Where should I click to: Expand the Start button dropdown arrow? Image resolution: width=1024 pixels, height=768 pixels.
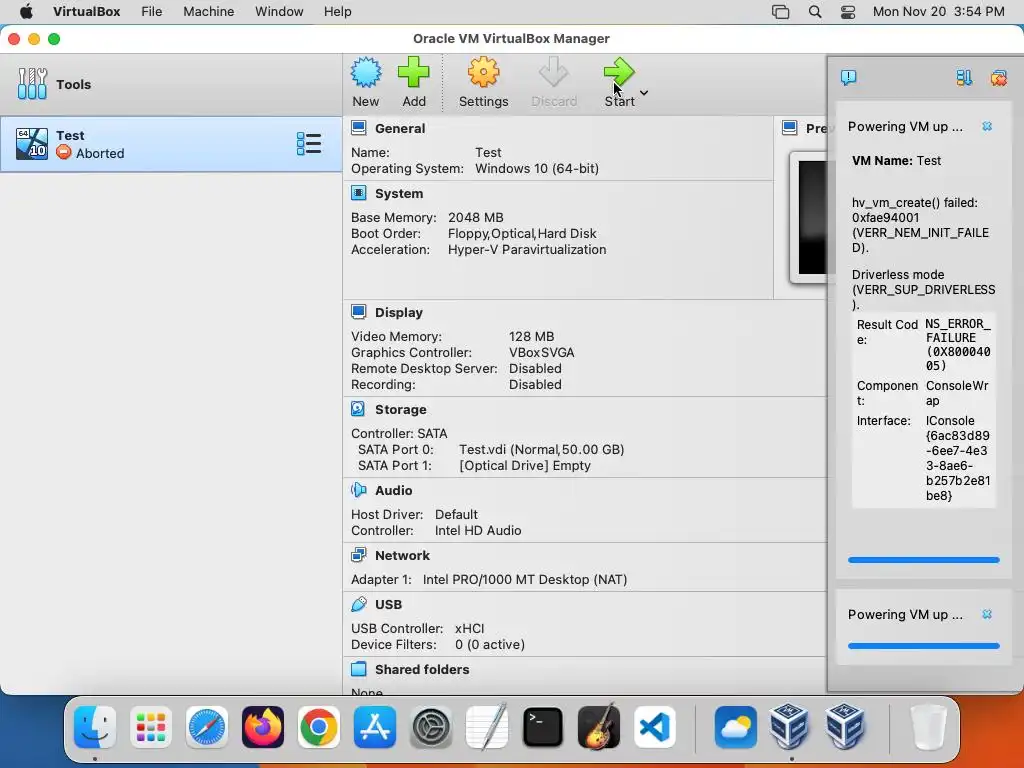point(644,93)
